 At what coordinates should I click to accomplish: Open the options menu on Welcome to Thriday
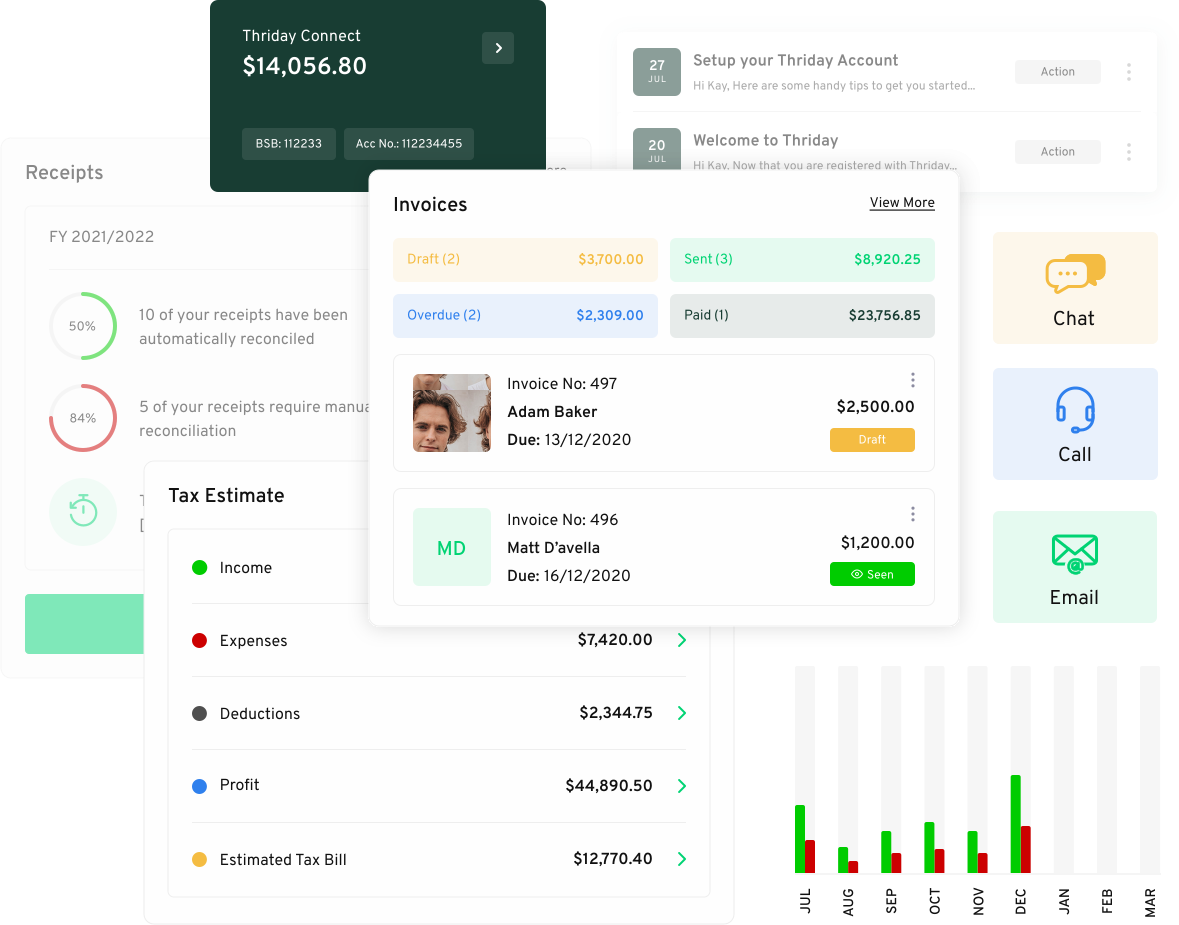1129,151
